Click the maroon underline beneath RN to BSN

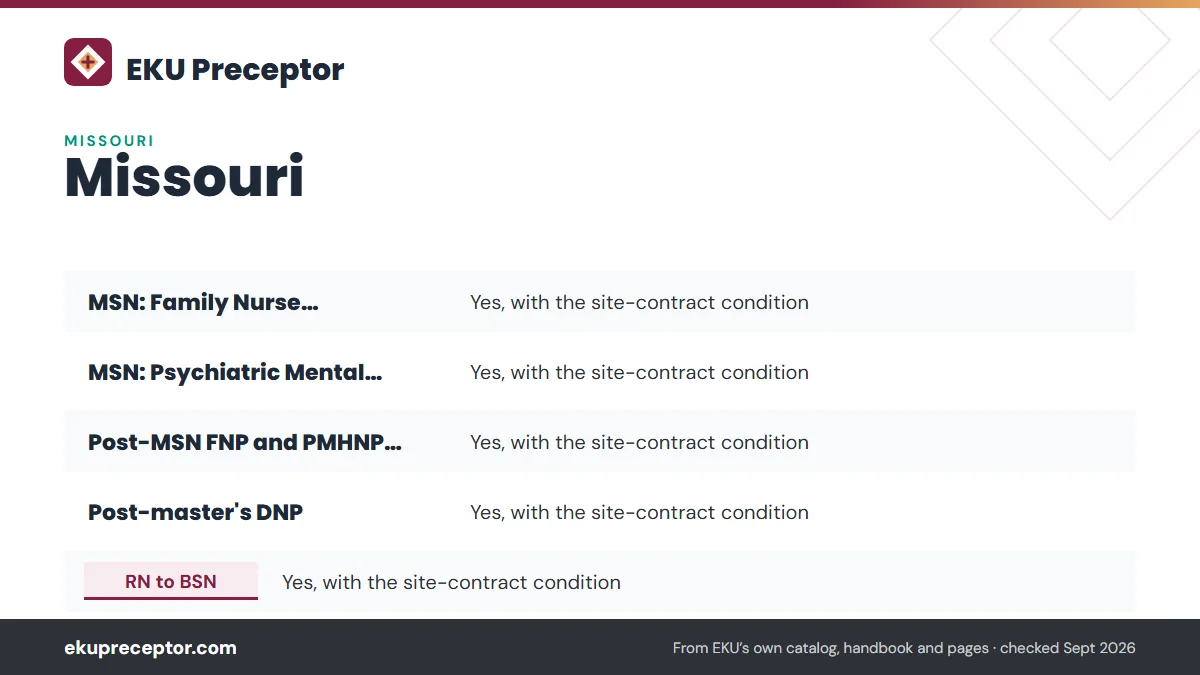pos(171,598)
